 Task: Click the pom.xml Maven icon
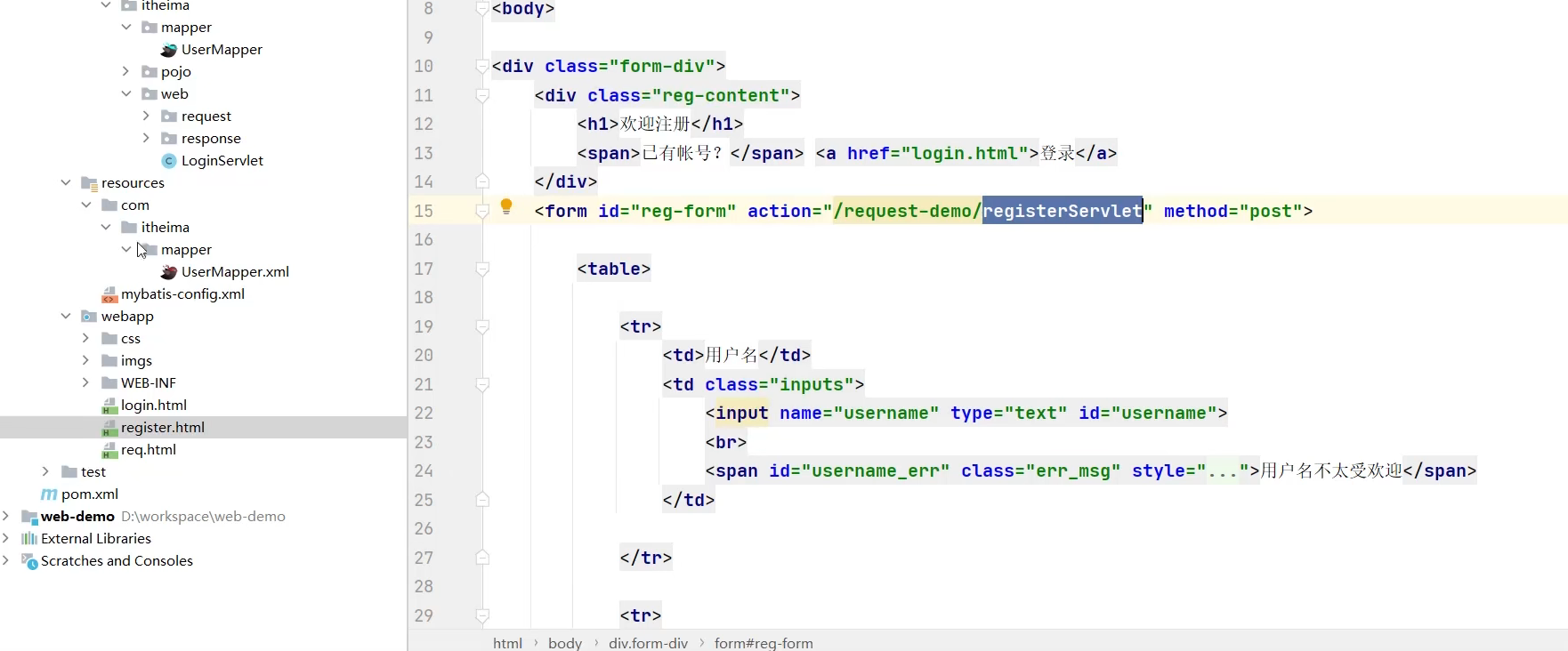[49, 494]
